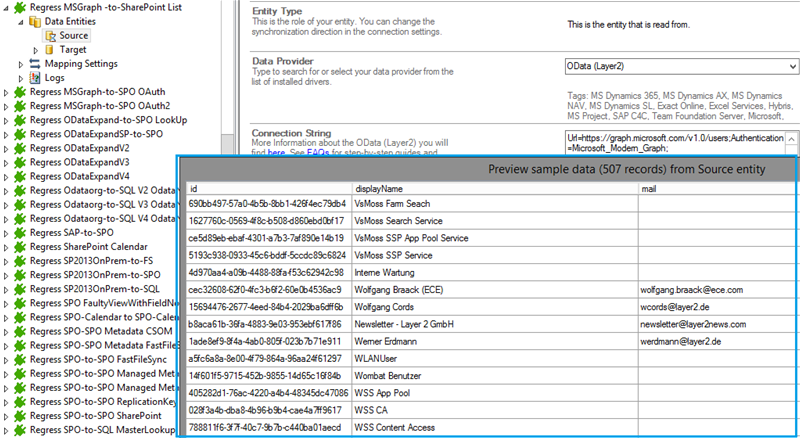Open the Data Provider dropdown
Screen dimensions: 800x438
click(x=790, y=67)
